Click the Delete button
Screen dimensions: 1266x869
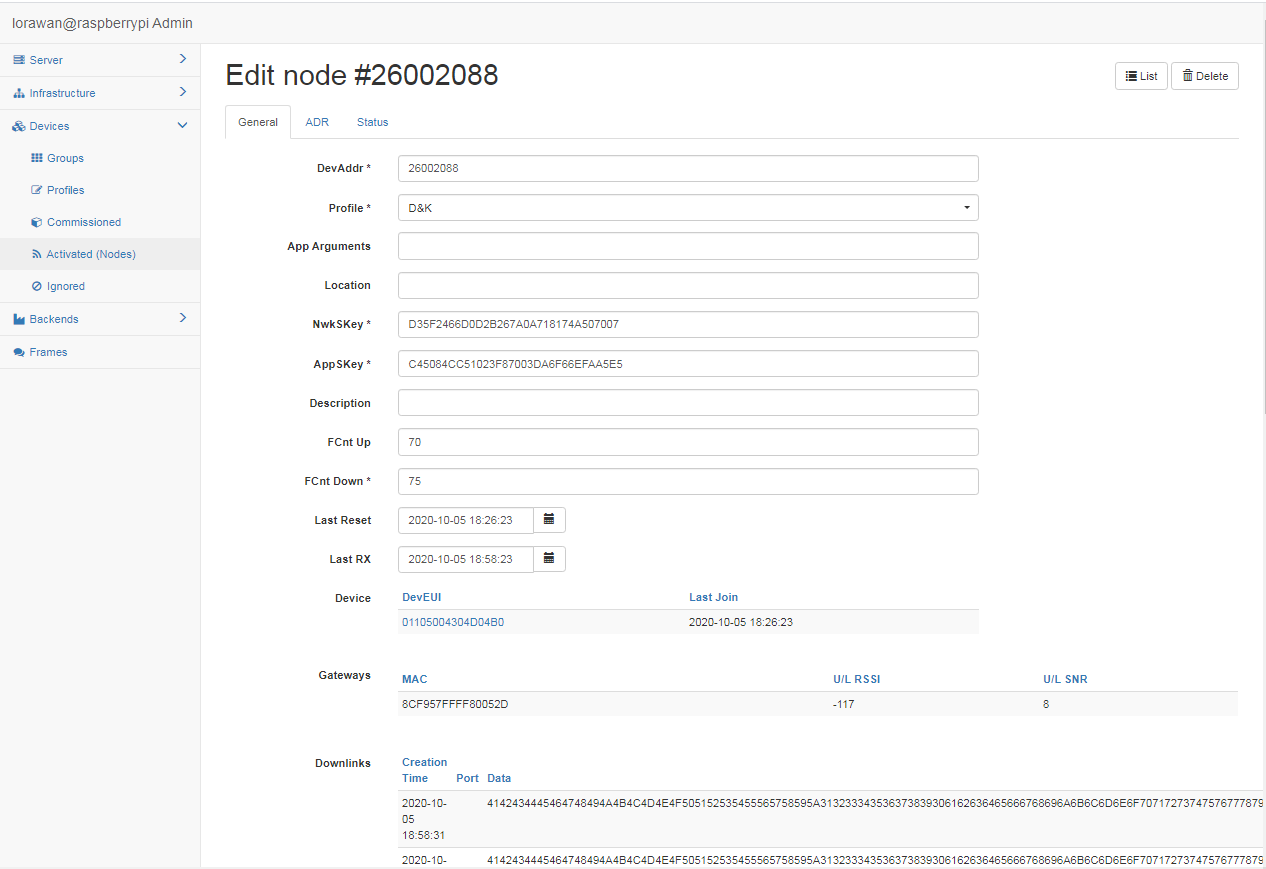[x=1205, y=76]
